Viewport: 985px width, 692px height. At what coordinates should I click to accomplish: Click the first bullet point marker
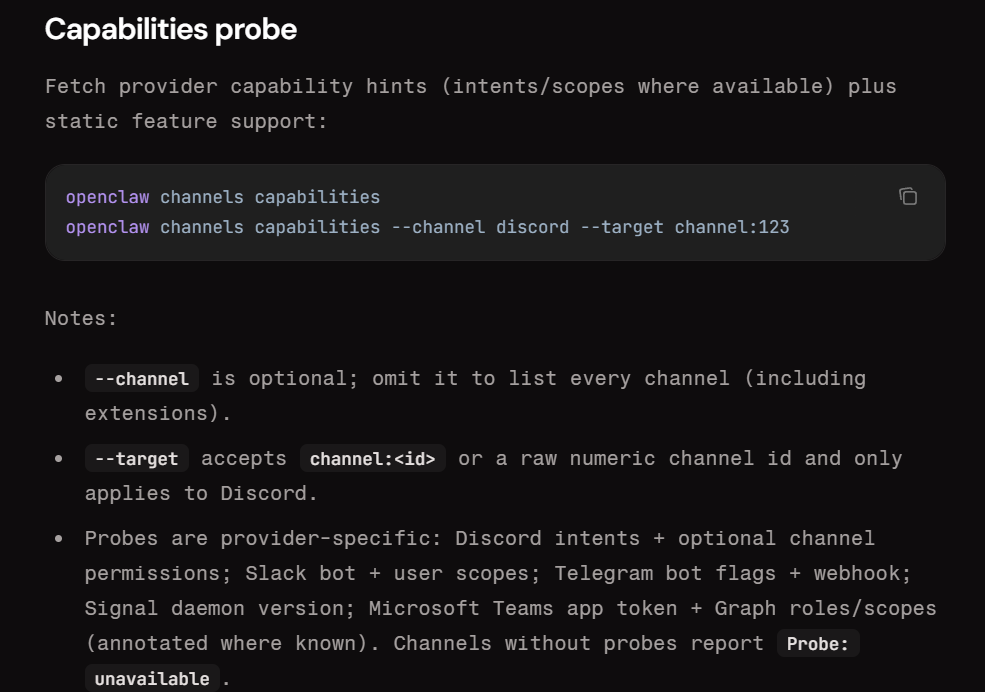coord(59,379)
